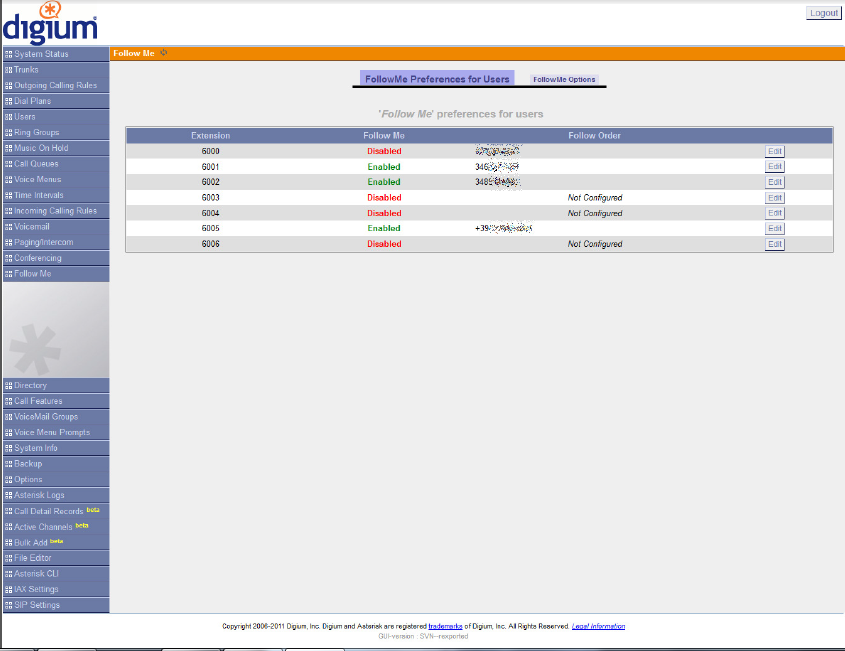Select extension 6005 cell

210,228
